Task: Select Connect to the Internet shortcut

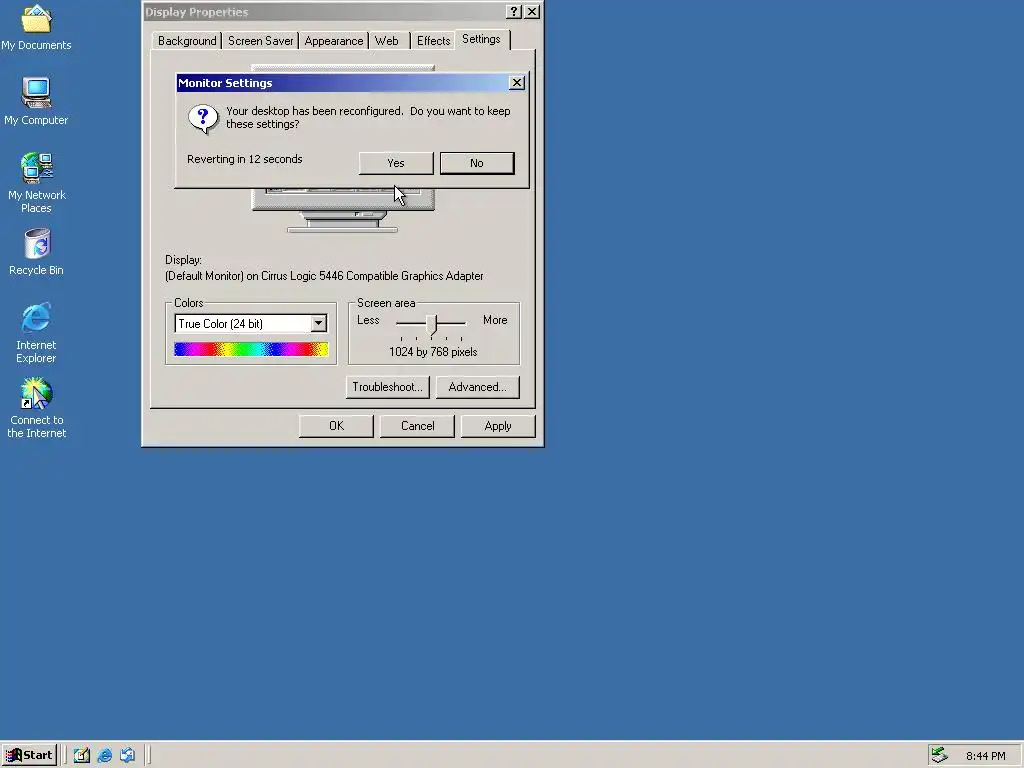Action: click(36, 408)
